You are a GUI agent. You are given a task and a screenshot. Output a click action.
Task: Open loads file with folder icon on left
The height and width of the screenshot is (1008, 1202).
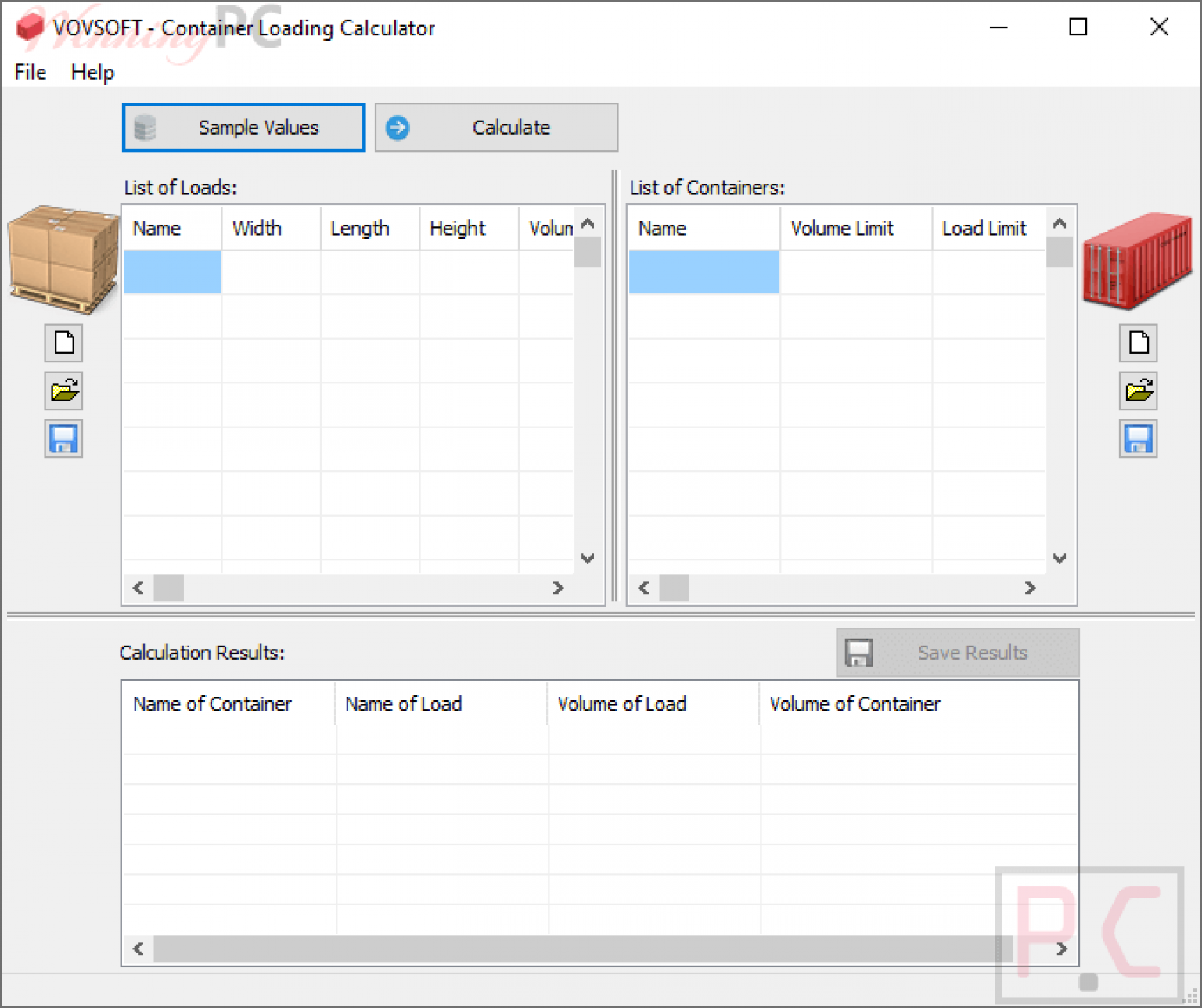[x=63, y=391]
